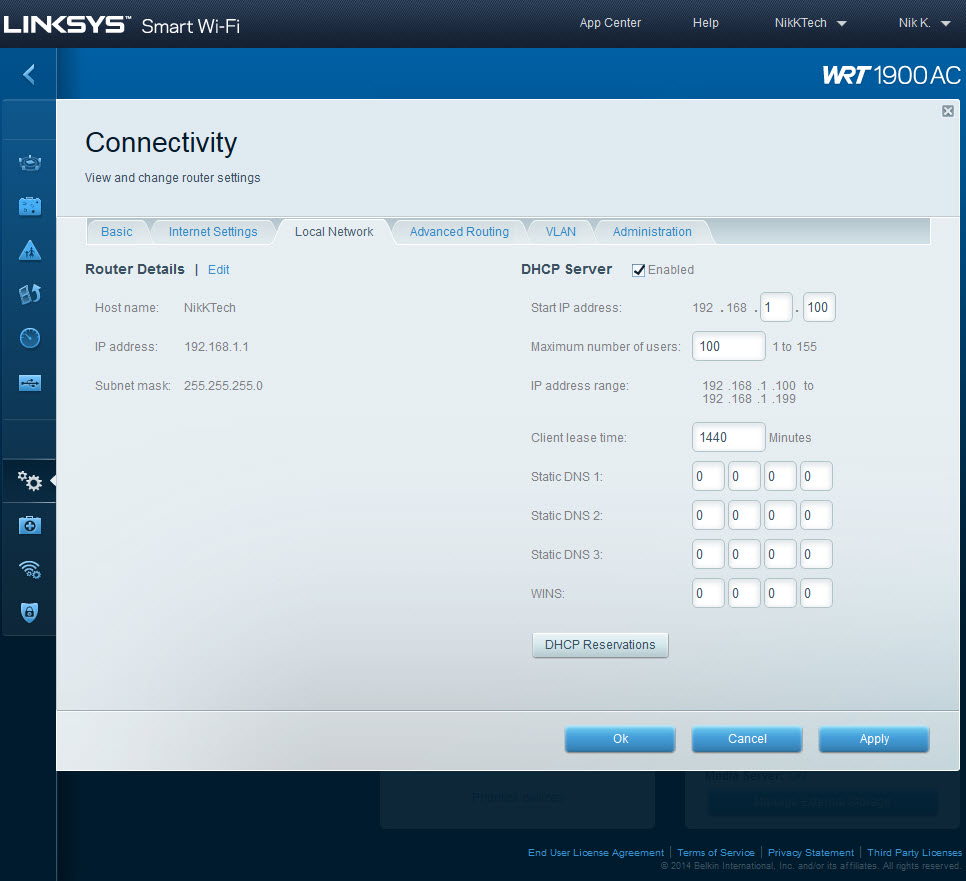966x881 pixels.
Task: Click the router IP address 192.168.1.1
Action: tap(216, 347)
